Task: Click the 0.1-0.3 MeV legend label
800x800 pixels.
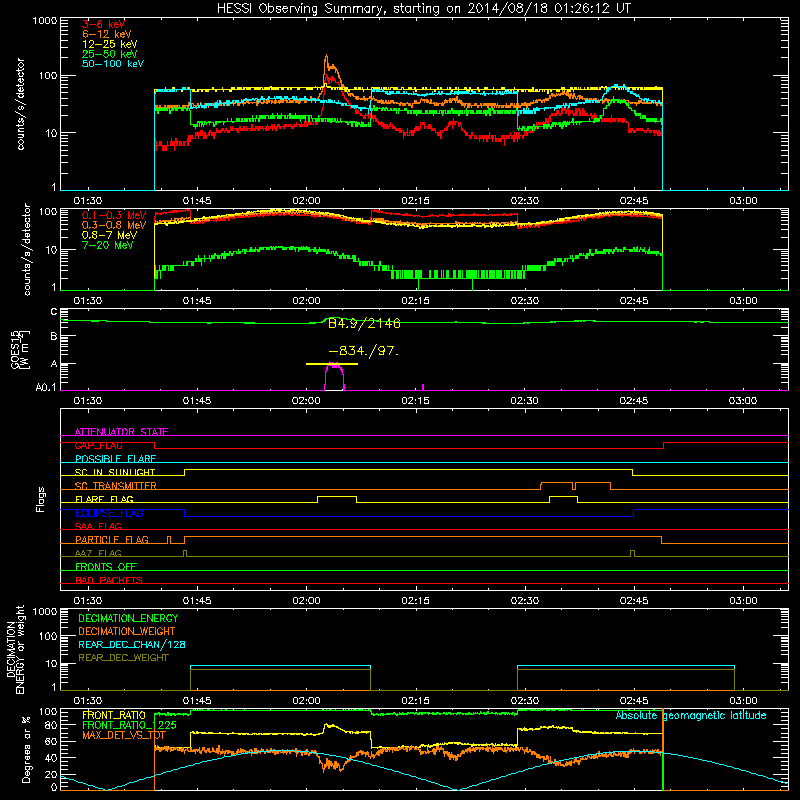Action: (114, 215)
